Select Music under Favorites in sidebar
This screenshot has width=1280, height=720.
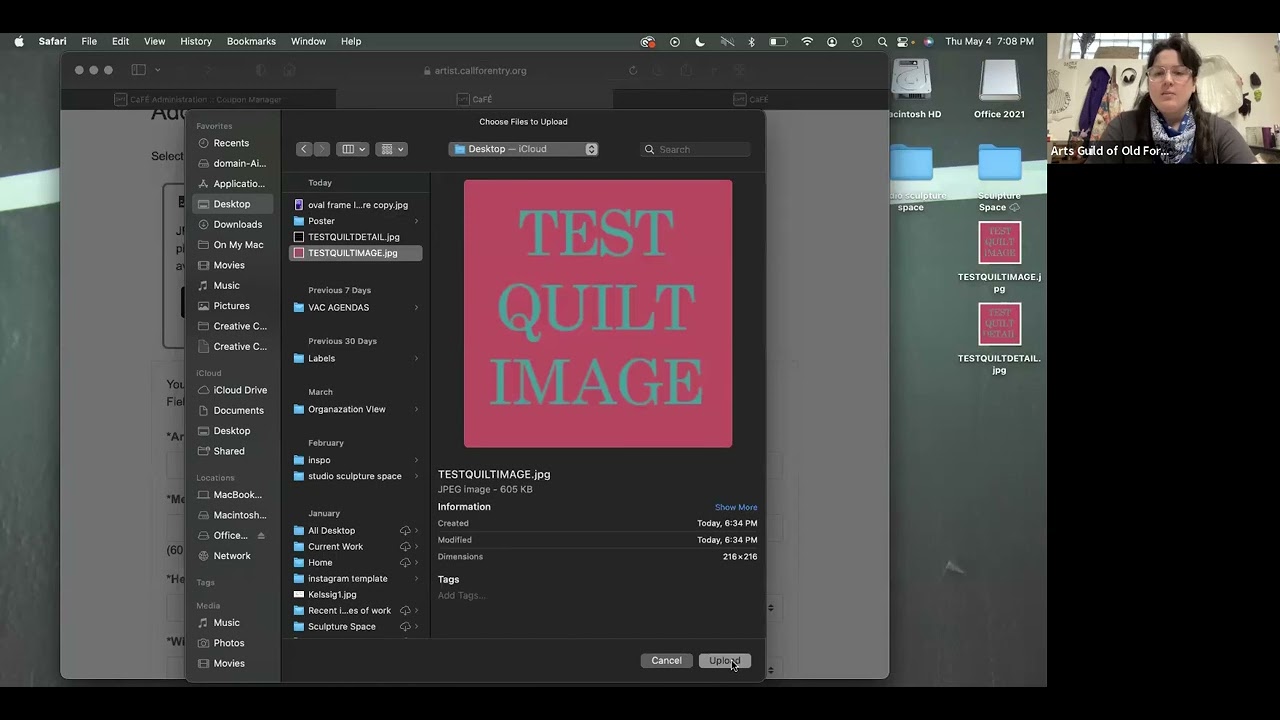point(233,285)
